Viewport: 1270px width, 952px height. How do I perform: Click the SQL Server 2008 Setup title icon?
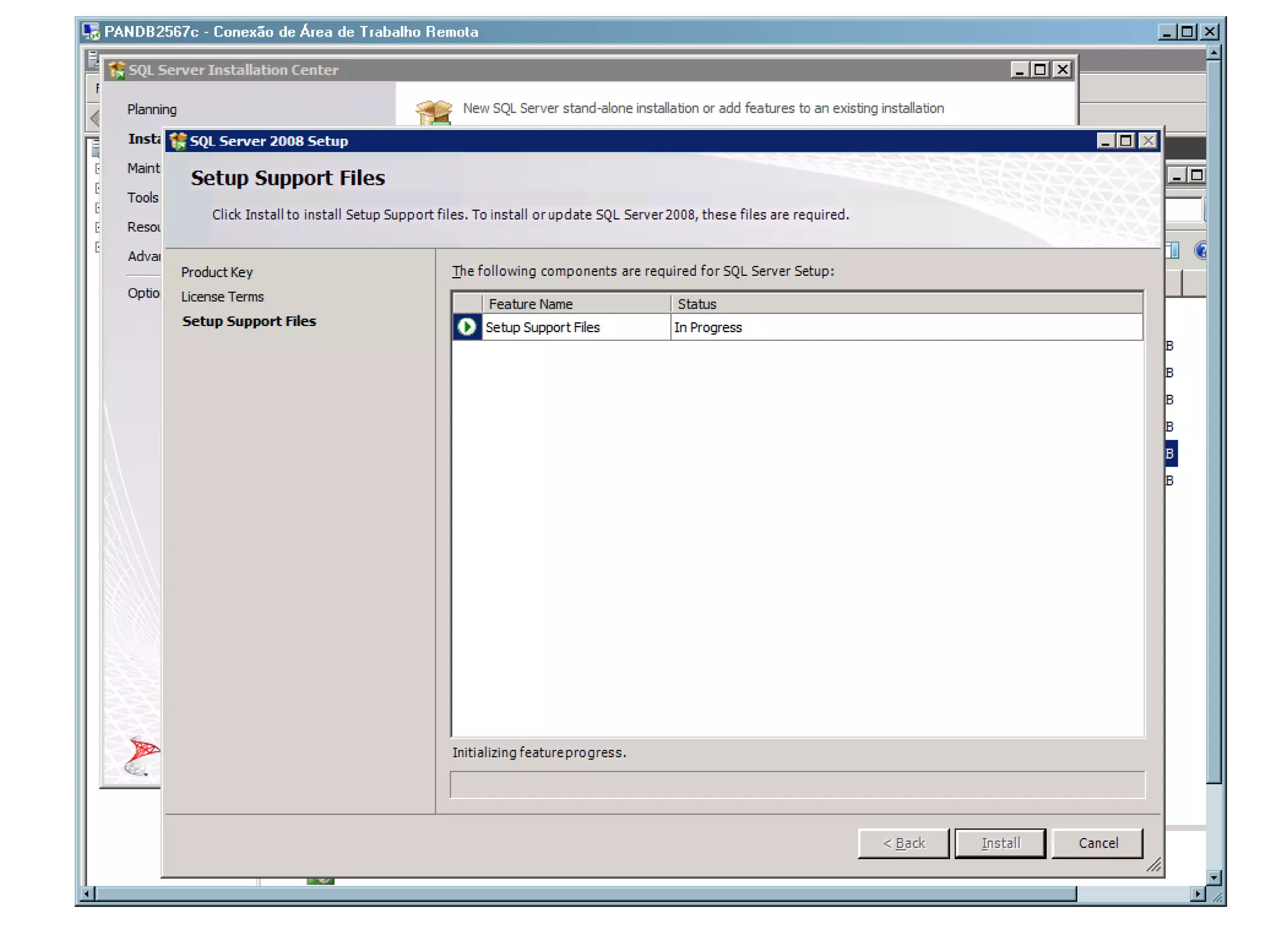(178, 141)
